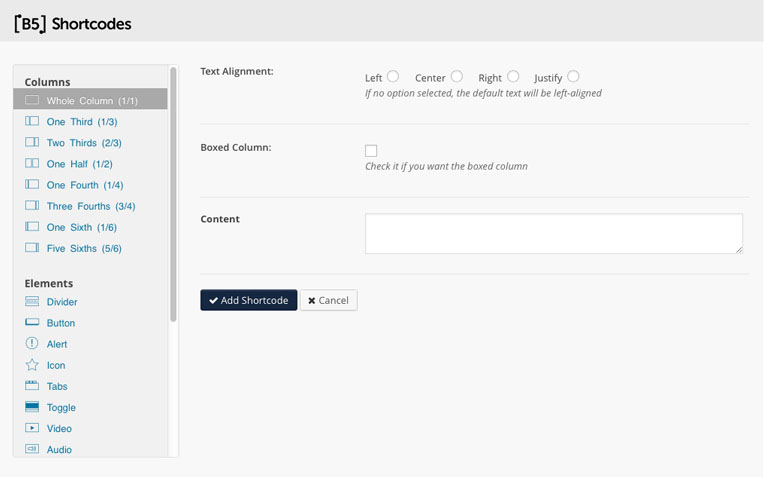
Task: Select the Toggle element icon
Action: click(x=32, y=406)
